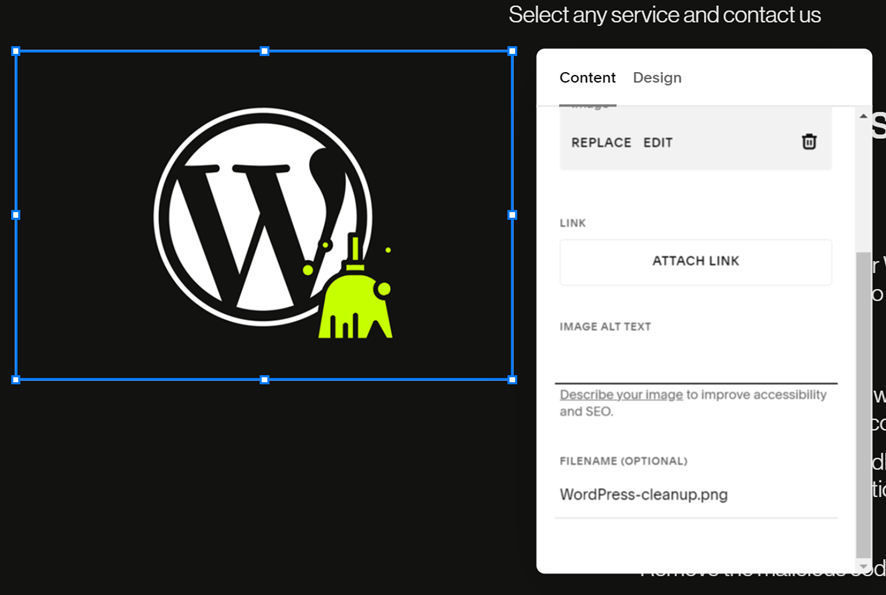Click the top-center resize handle of image
Image resolution: width=886 pixels, height=595 pixels.
coord(264,51)
